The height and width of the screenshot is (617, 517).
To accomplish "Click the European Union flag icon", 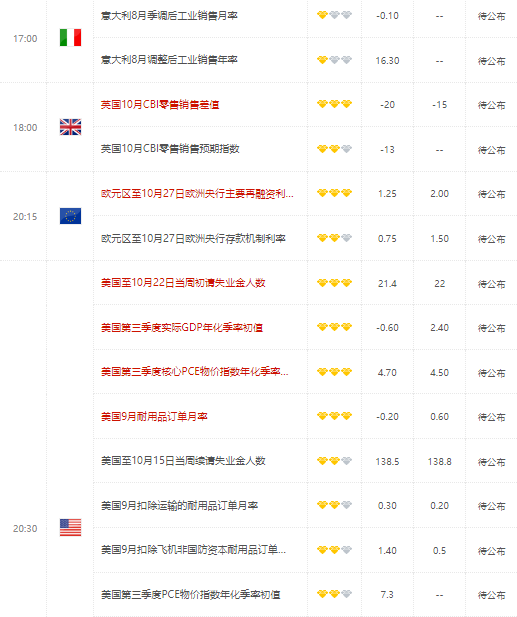I will (x=70, y=216).
